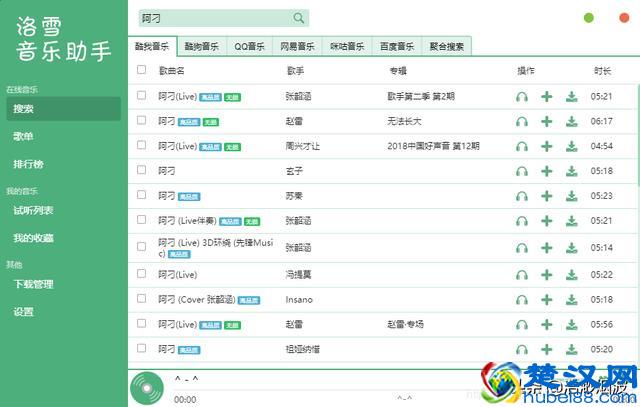Add 玄子's song with plus icon

[547, 171]
